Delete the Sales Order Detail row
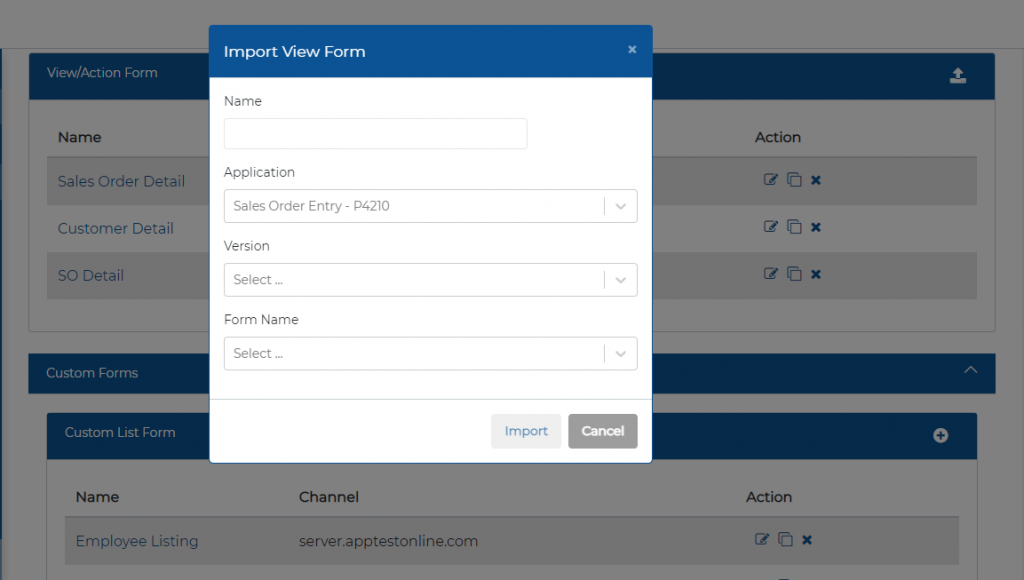This screenshot has height=580, width=1024. (816, 180)
